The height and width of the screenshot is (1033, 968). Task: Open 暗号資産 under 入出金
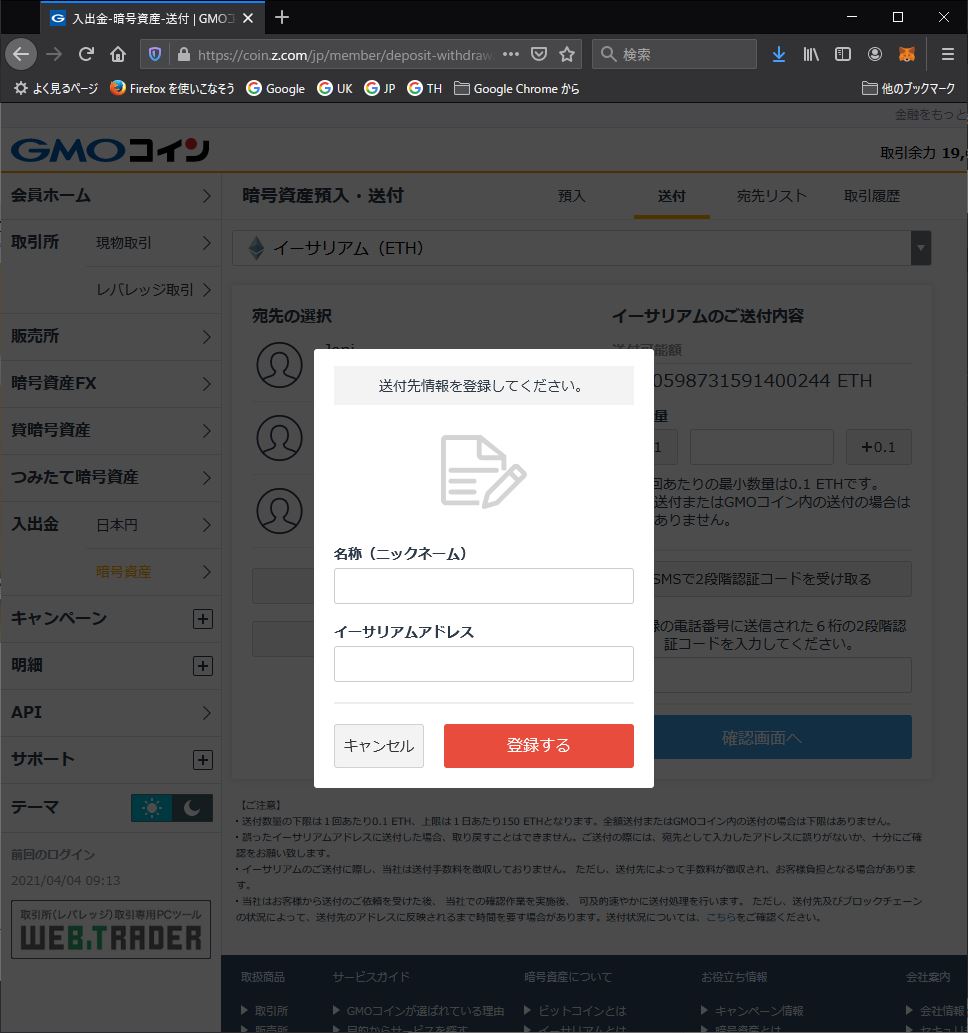click(x=153, y=572)
